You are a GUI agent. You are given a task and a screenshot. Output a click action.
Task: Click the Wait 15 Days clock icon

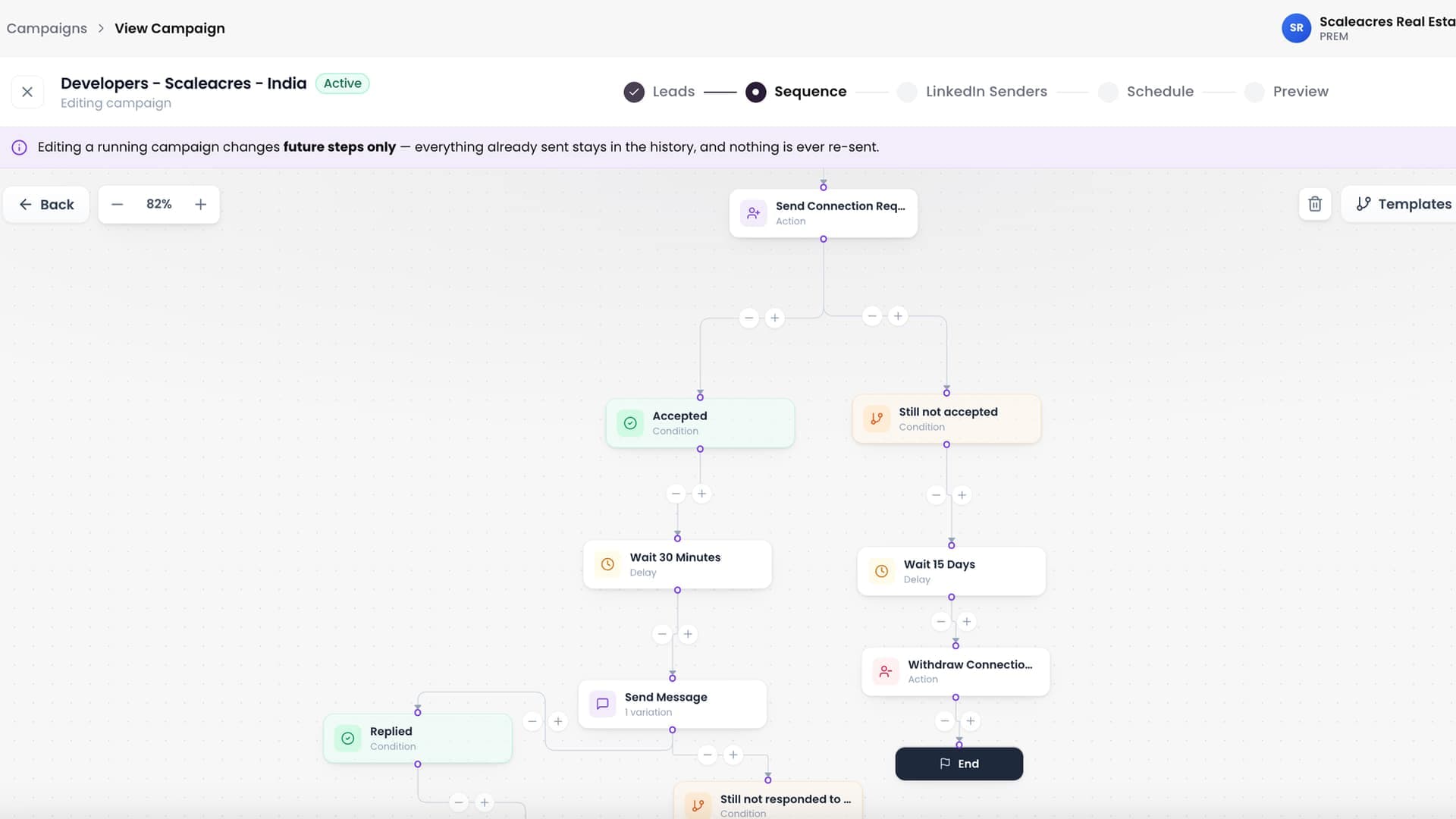pyautogui.click(x=881, y=571)
